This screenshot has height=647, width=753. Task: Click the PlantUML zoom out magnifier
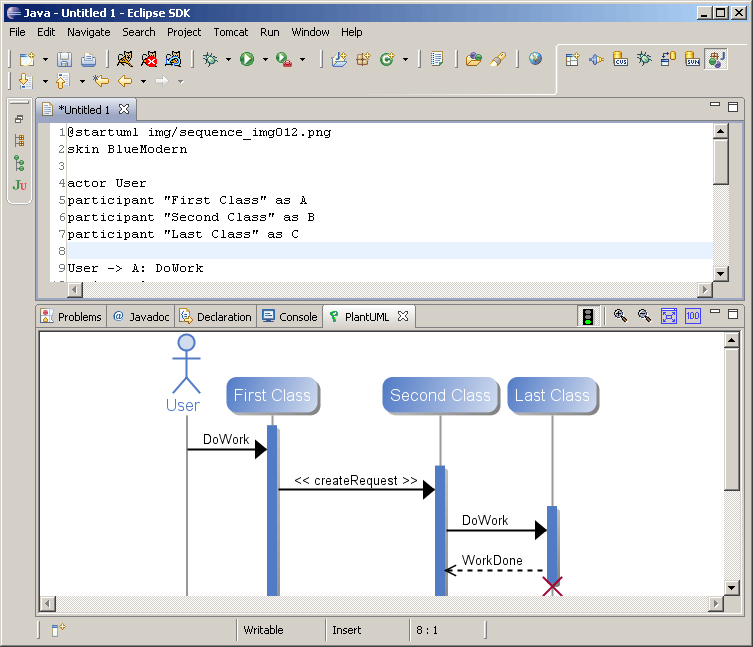(x=644, y=316)
